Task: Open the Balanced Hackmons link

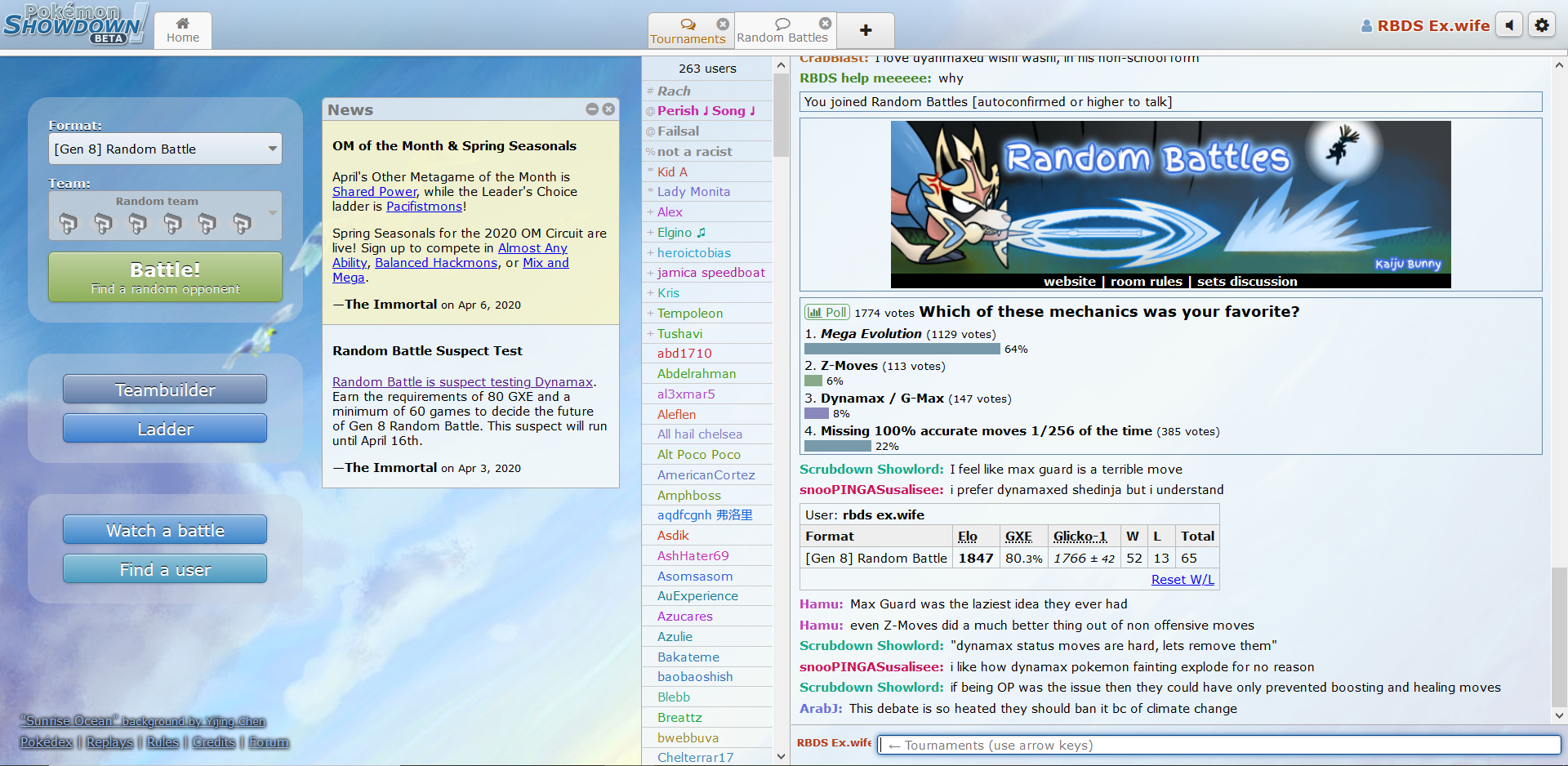Action: tap(436, 263)
